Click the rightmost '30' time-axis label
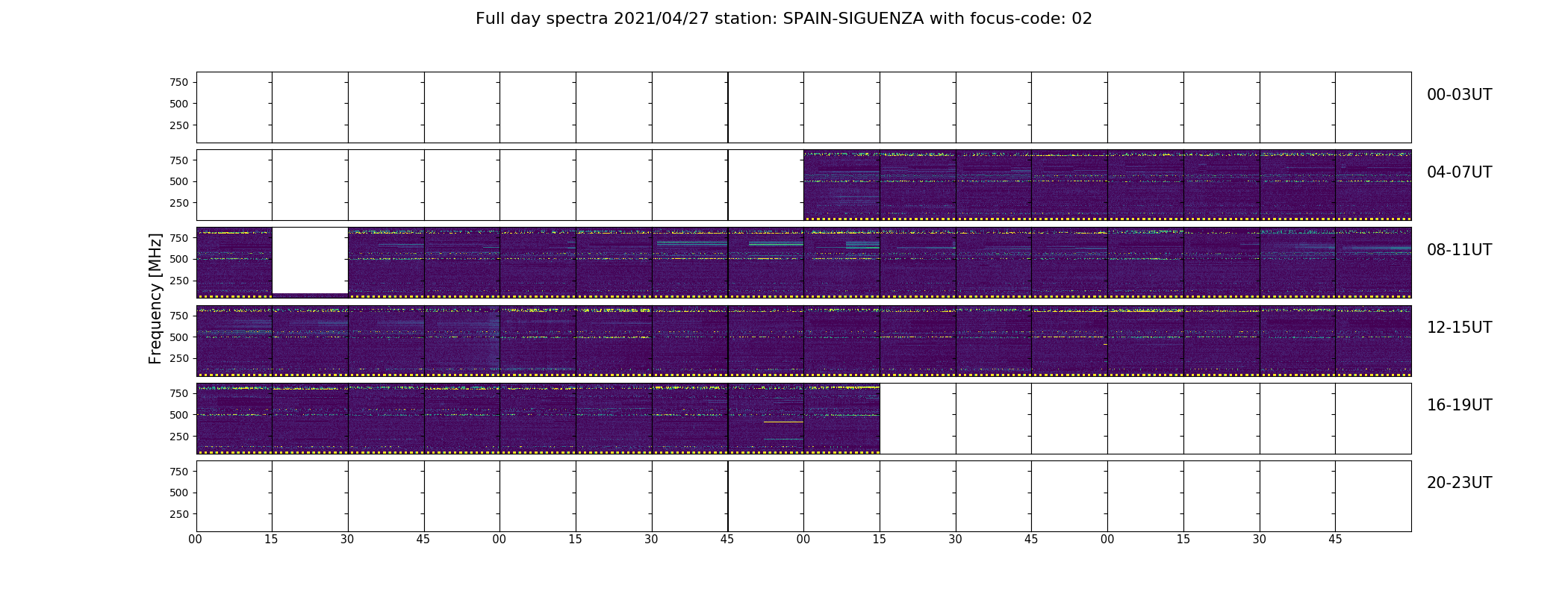This screenshot has height=597, width=1568. pyautogui.click(x=1260, y=540)
